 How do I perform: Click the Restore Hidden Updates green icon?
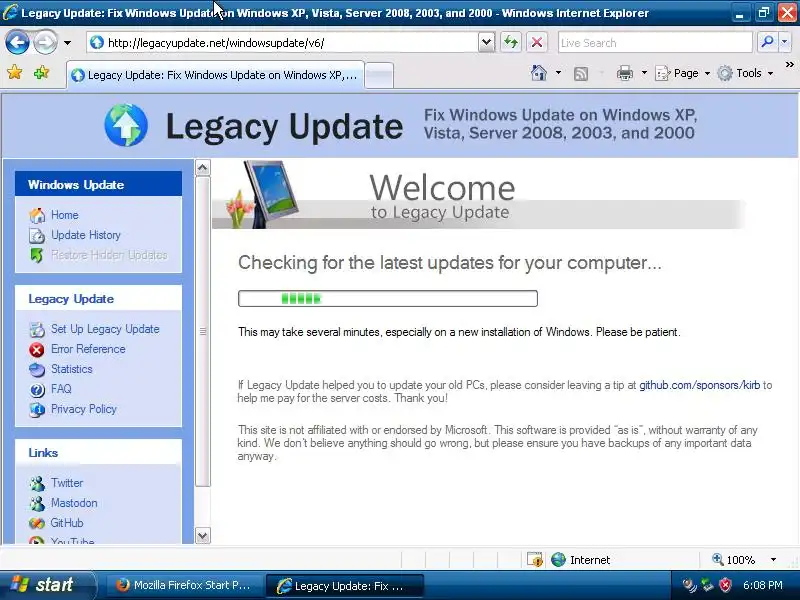coord(37,255)
